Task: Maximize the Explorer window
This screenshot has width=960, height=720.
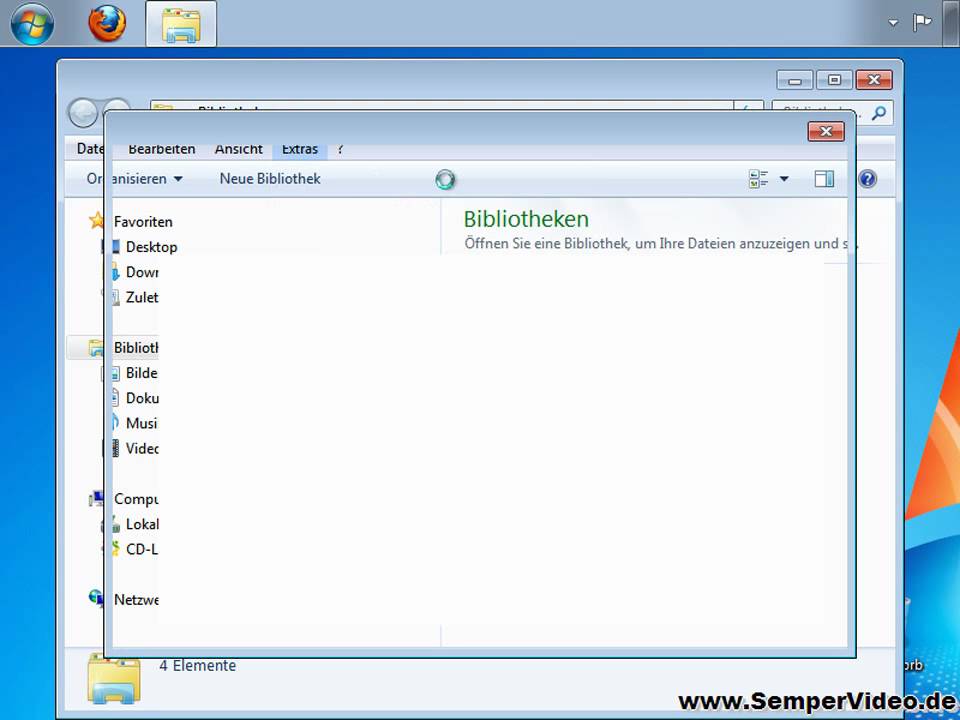Action: [x=834, y=80]
